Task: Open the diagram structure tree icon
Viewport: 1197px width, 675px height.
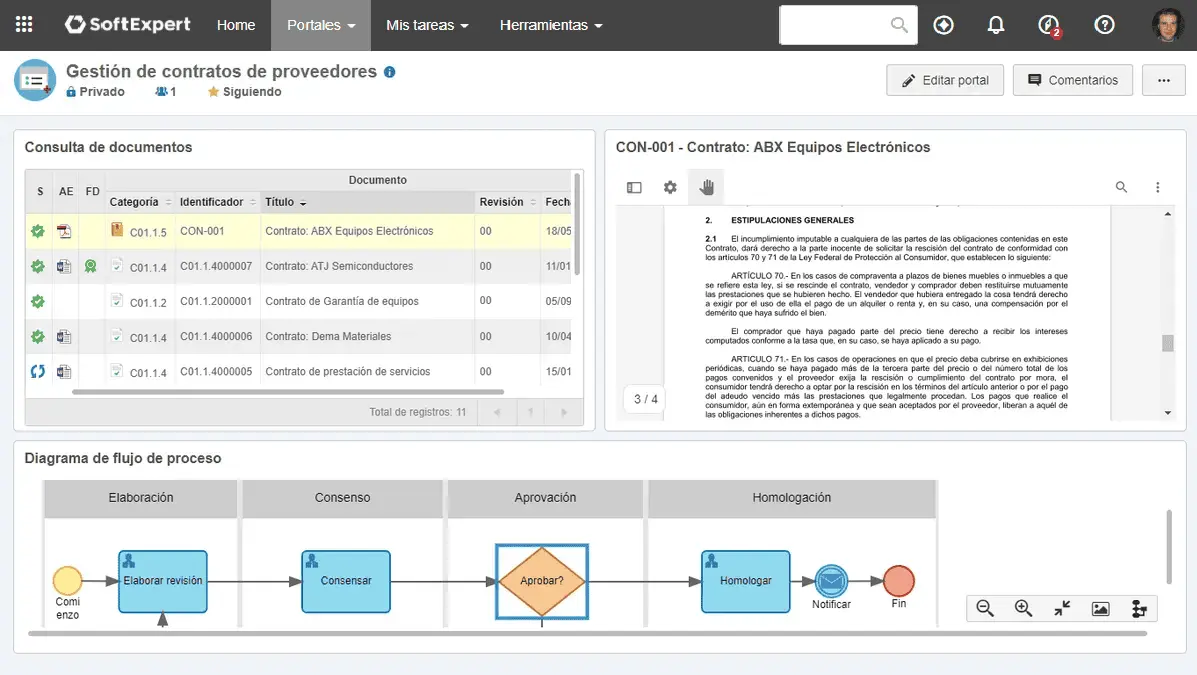Action: pyautogui.click(x=1139, y=609)
